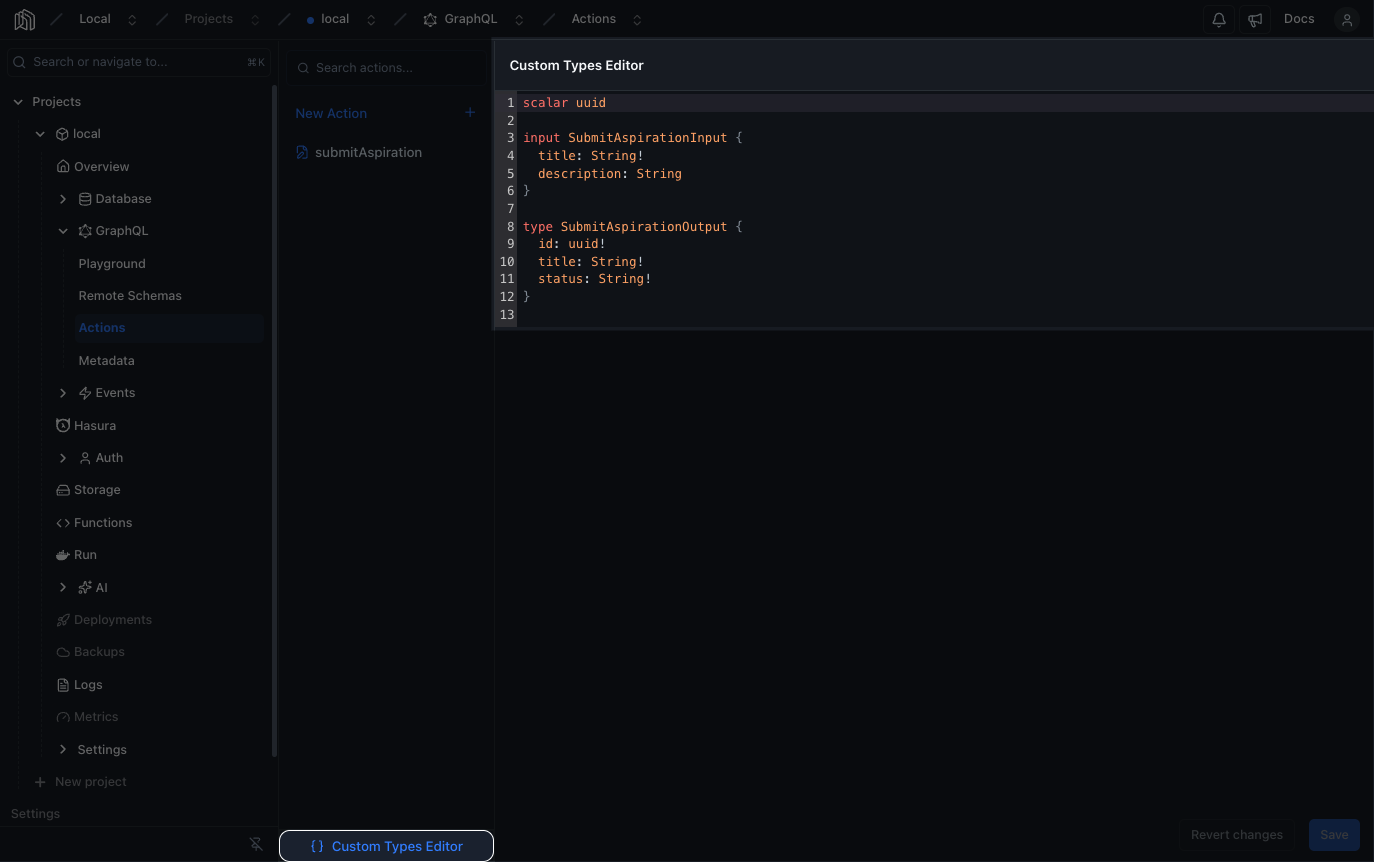Screen dimensions: 1374x862
Task: Open Remote Schemas in the sidebar
Action: click(130, 296)
